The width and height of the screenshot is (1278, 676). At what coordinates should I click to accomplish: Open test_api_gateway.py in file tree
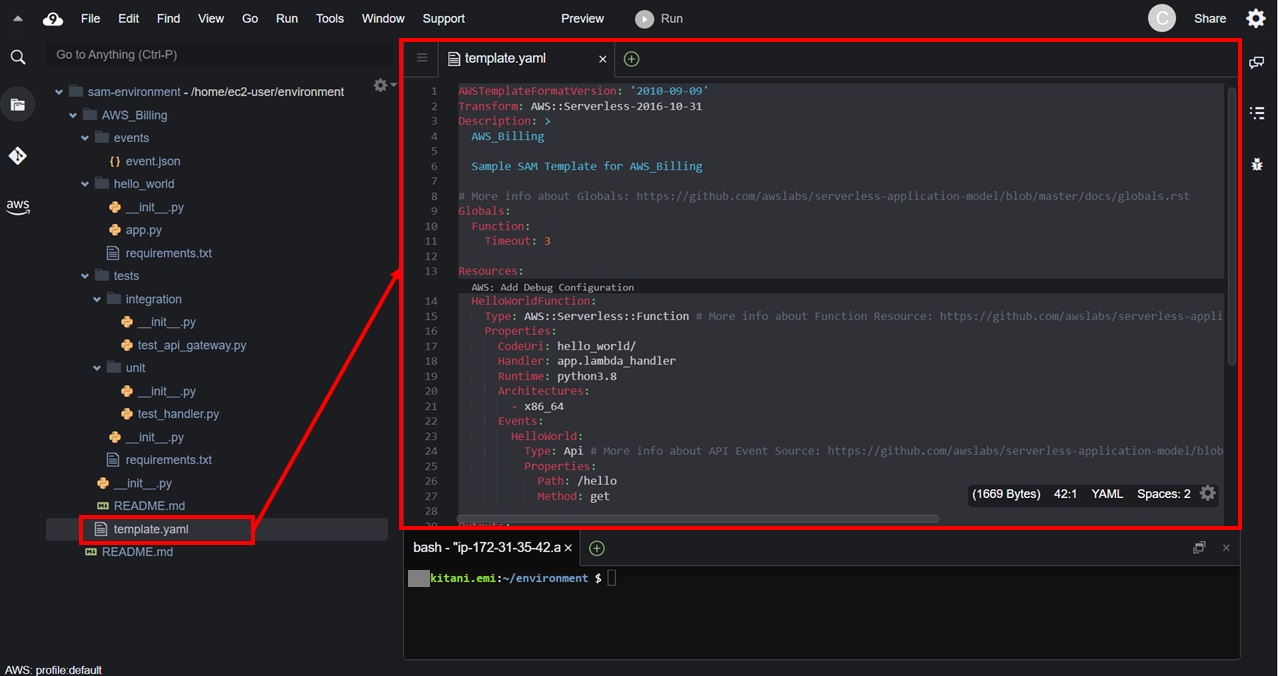(192, 345)
